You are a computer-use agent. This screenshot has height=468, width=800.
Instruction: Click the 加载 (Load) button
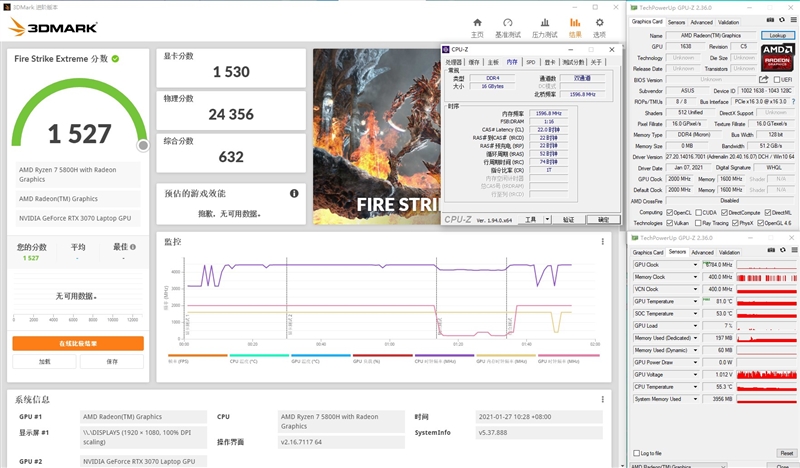pos(44,361)
